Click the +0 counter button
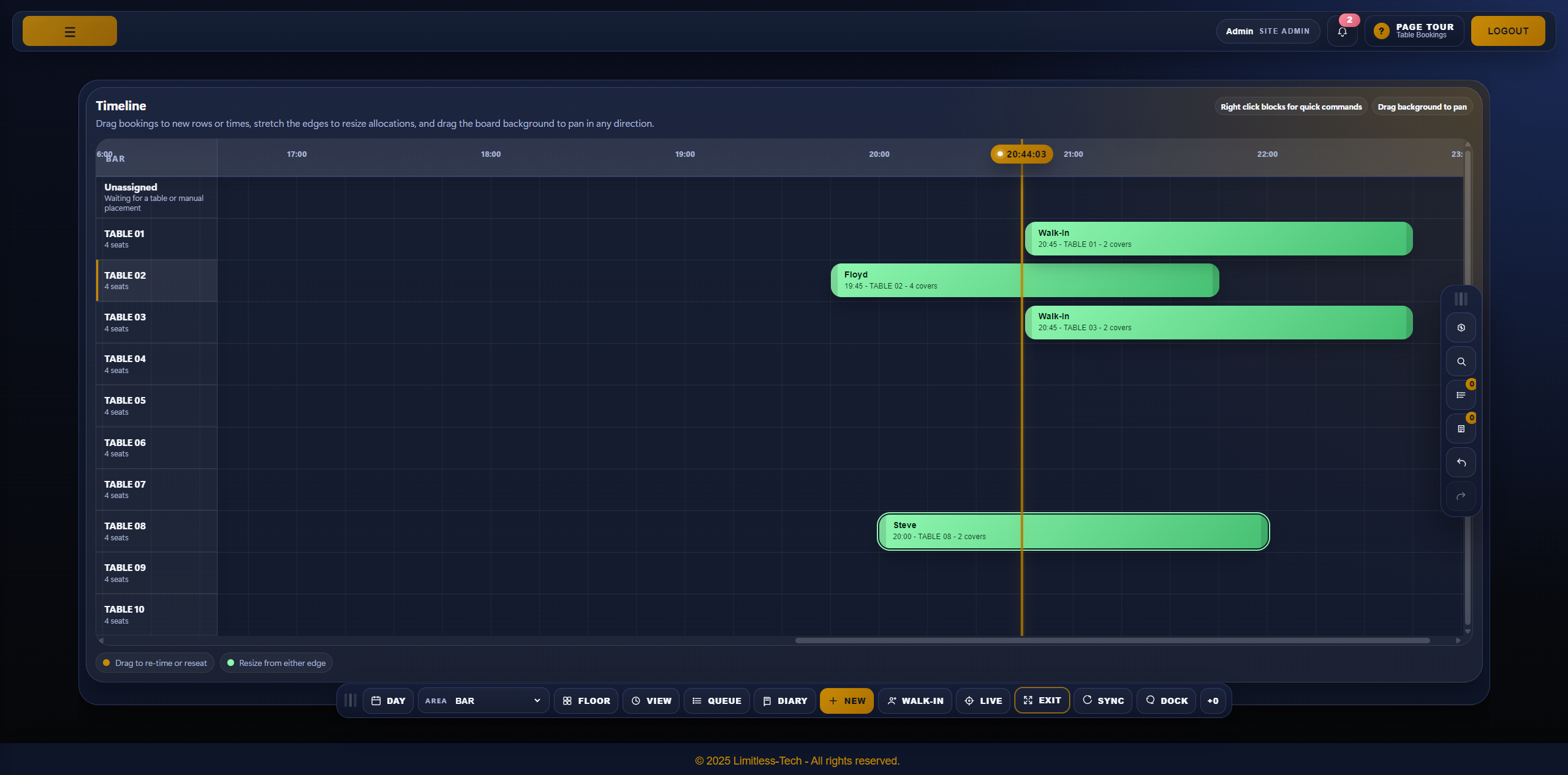This screenshot has width=1568, height=775. (1213, 701)
